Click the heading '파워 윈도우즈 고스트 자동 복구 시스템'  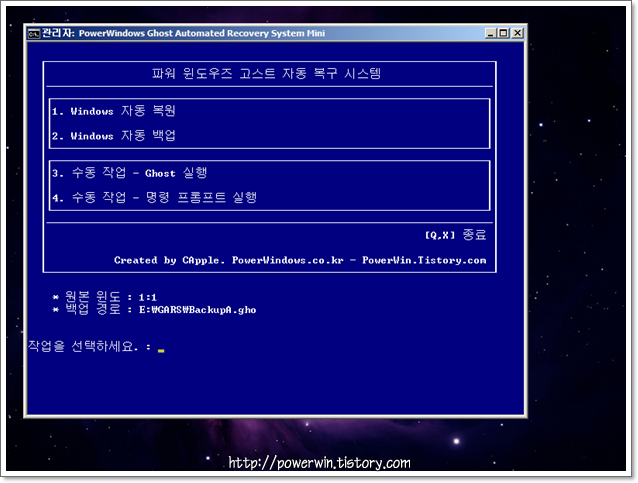click(266, 74)
